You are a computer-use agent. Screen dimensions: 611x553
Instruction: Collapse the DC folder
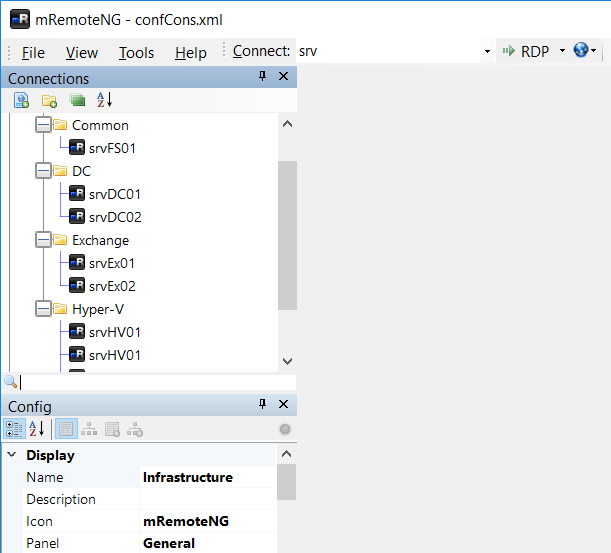pos(43,171)
